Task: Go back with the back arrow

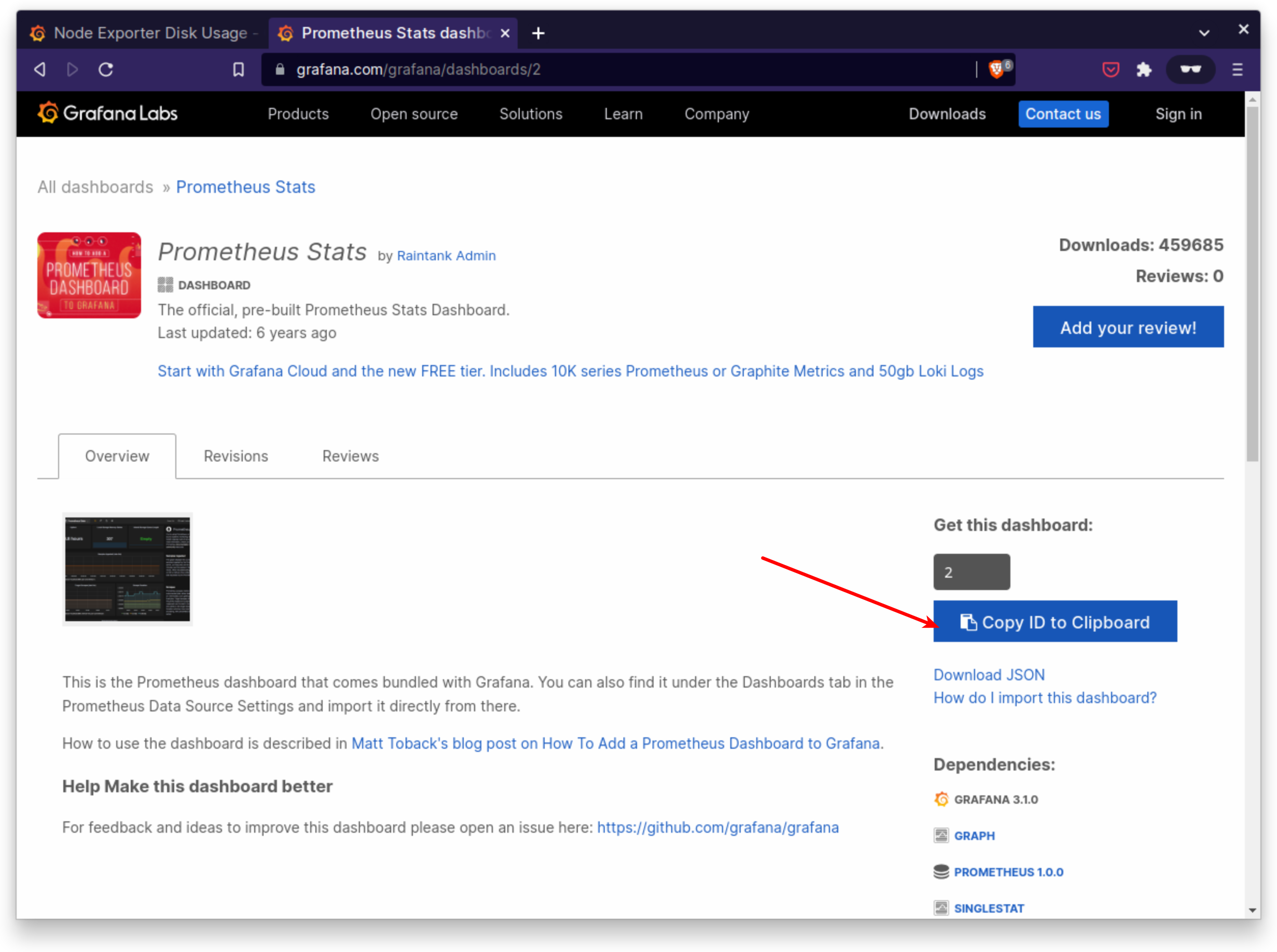Action: 40,69
